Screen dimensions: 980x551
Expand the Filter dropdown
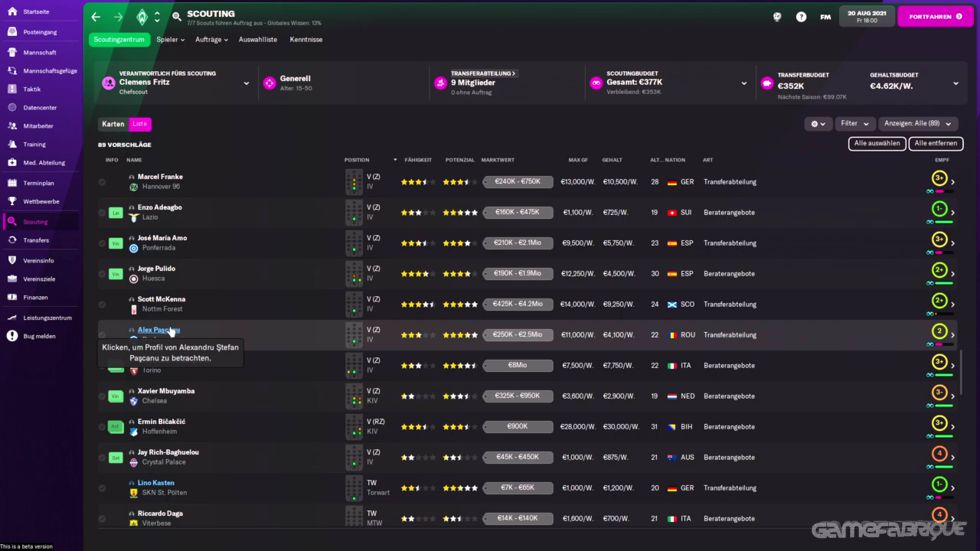click(854, 124)
